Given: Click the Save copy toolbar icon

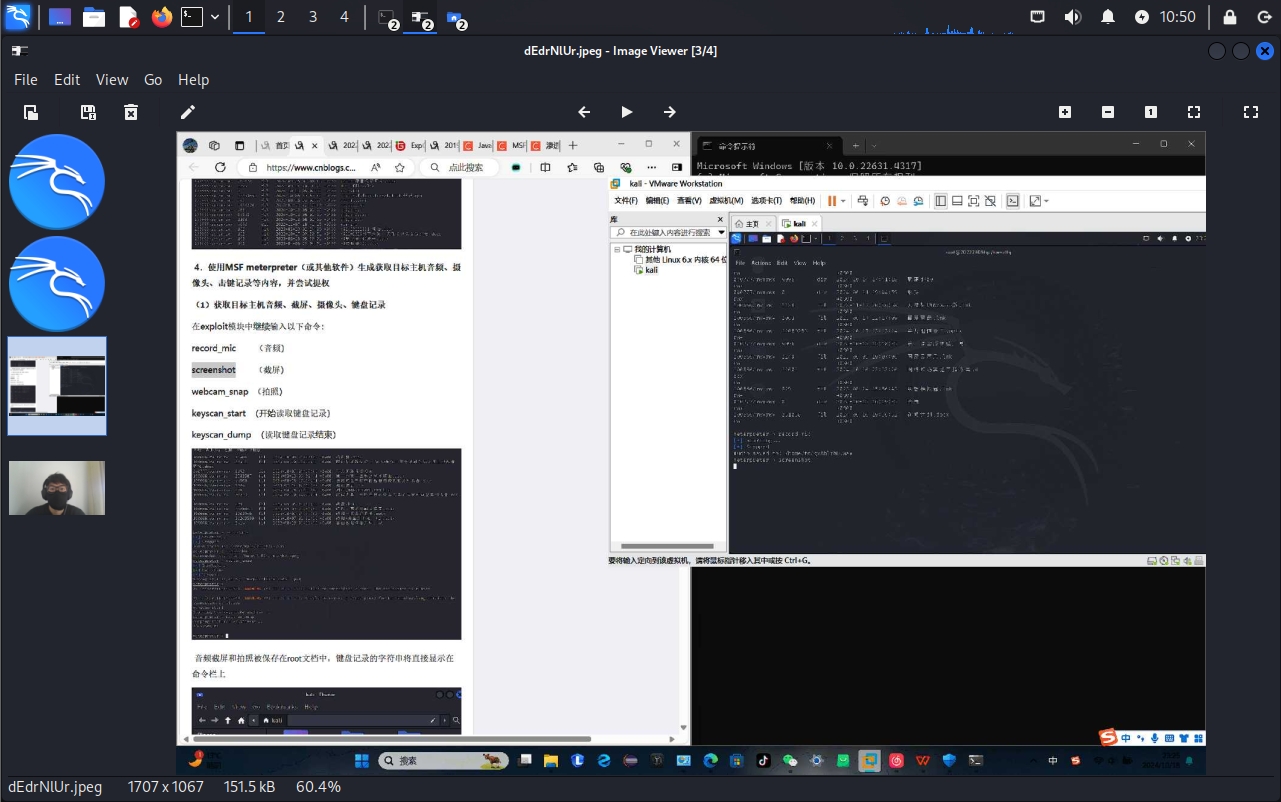Looking at the screenshot, I should pyautogui.click(x=88, y=112).
